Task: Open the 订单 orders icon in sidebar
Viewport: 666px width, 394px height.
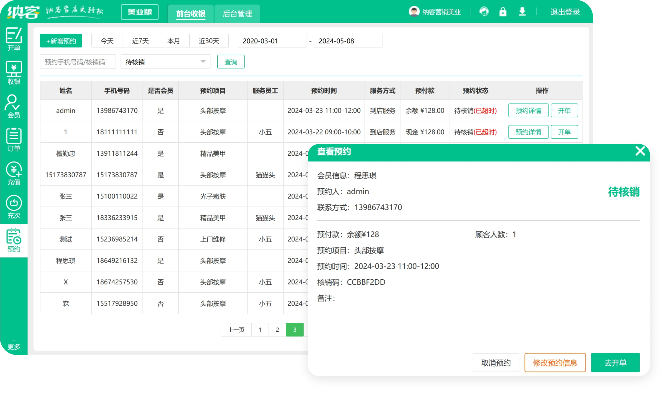Action: click(14, 140)
